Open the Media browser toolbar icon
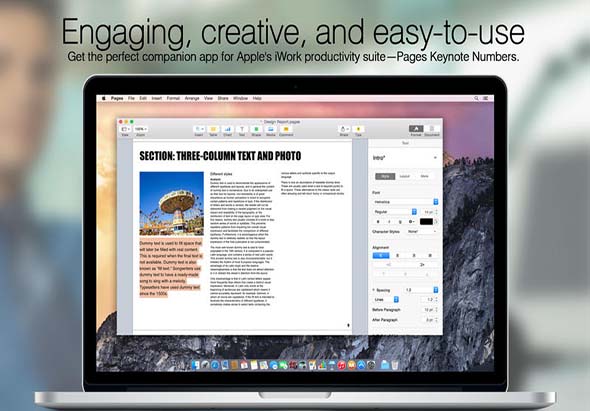590x411 pixels. click(271, 129)
